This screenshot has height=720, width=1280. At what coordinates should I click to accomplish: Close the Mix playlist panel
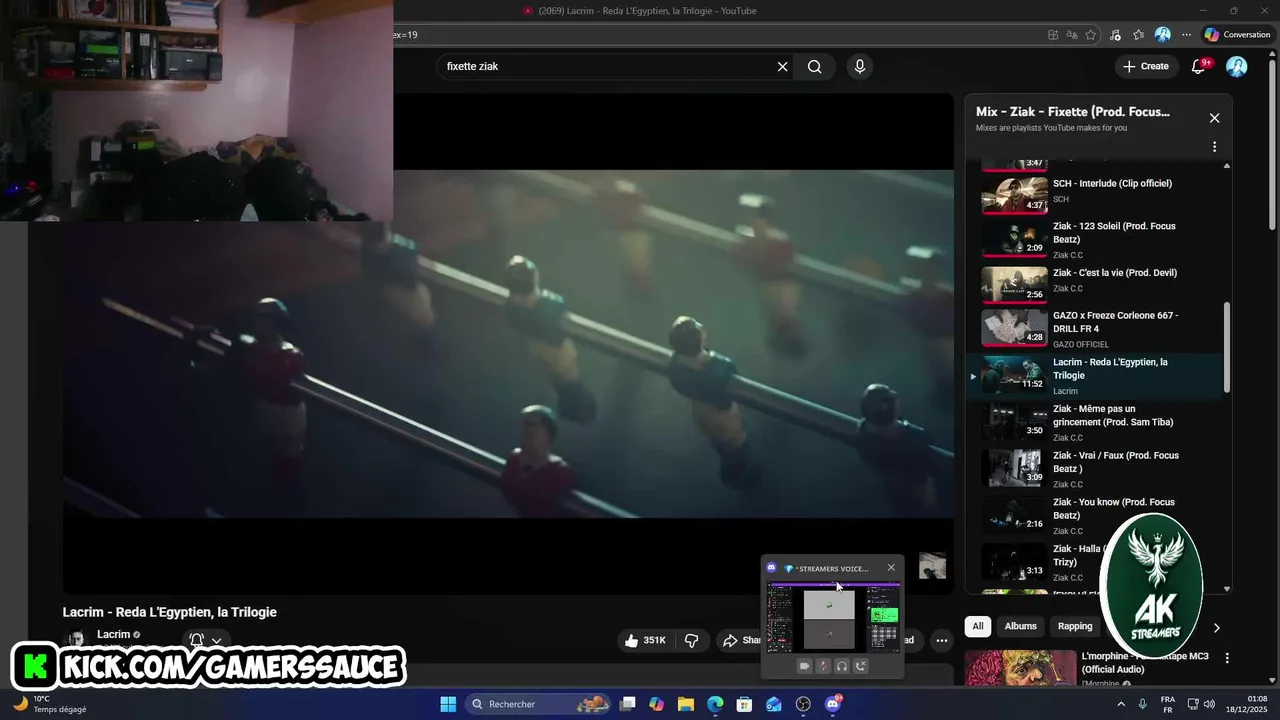tap(1214, 118)
